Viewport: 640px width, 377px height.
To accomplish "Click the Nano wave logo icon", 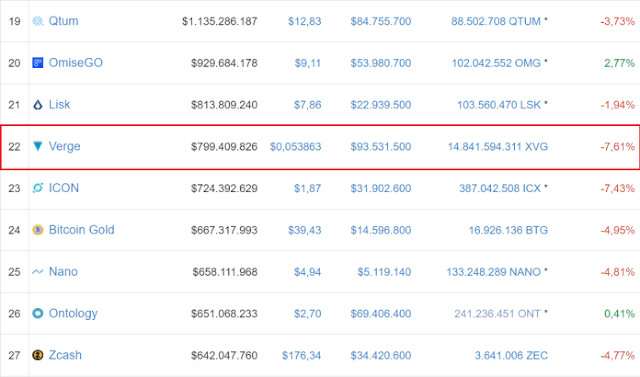I will [38, 272].
